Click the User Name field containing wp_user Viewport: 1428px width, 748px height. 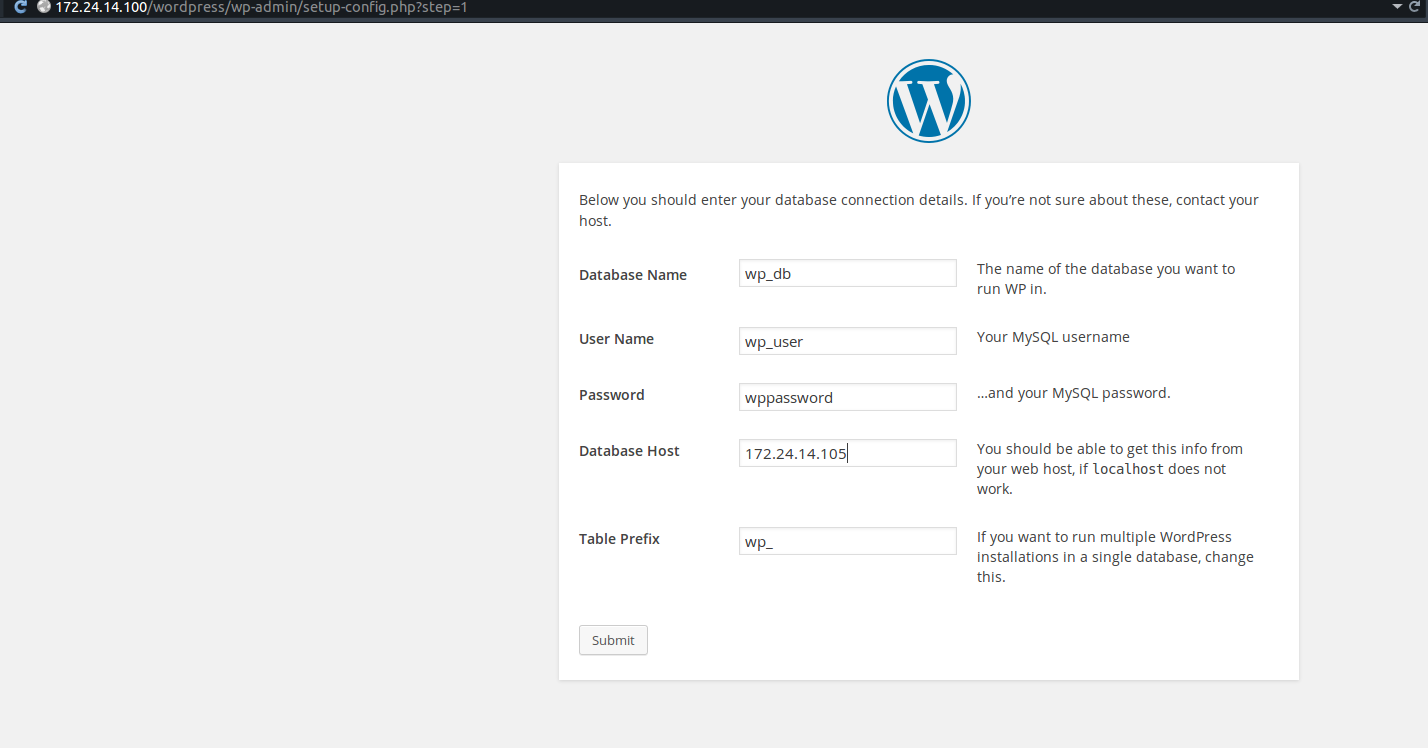(x=848, y=341)
